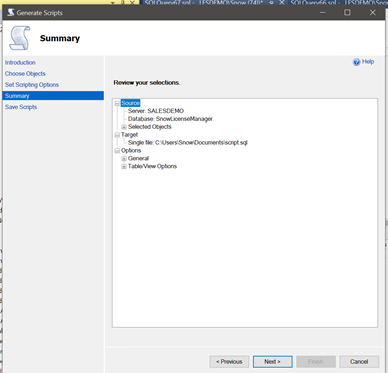Click the Cancel button
The height and width of the screenshot is (373, 388).
(359, 362)
